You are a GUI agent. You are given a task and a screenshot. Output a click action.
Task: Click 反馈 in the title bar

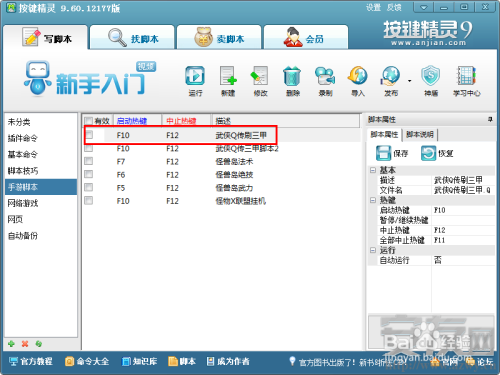point(394,7)
